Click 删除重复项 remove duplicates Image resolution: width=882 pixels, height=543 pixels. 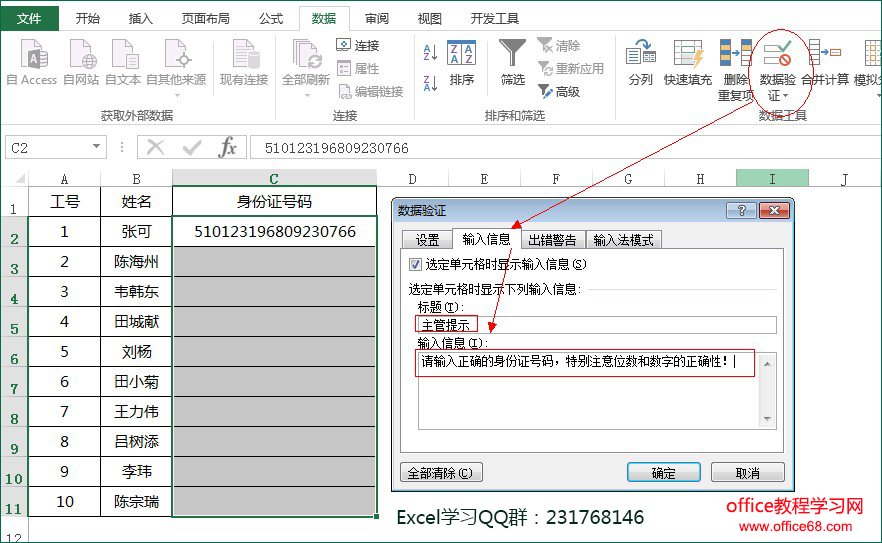point(735,70)
